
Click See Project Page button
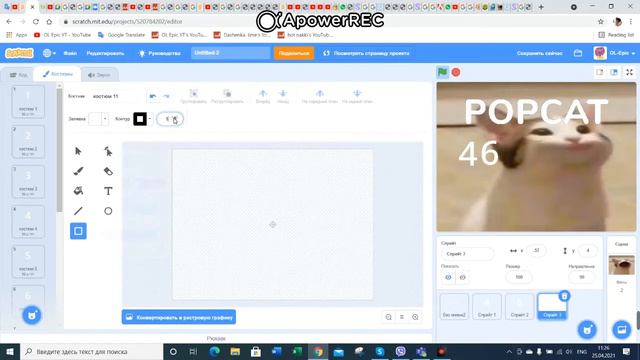[x=366, y=53]
